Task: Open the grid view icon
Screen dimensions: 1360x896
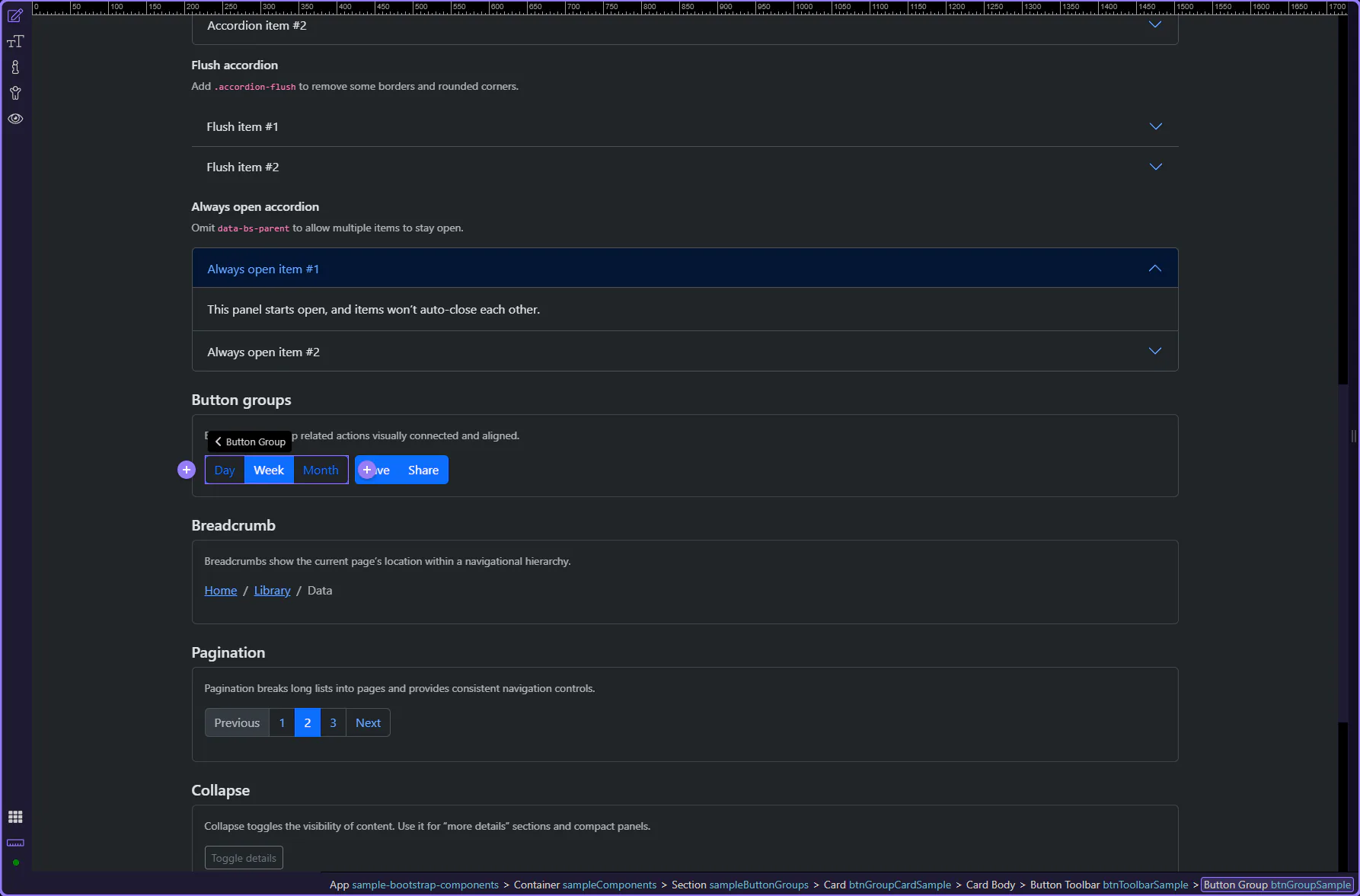Action: point(15,817)
